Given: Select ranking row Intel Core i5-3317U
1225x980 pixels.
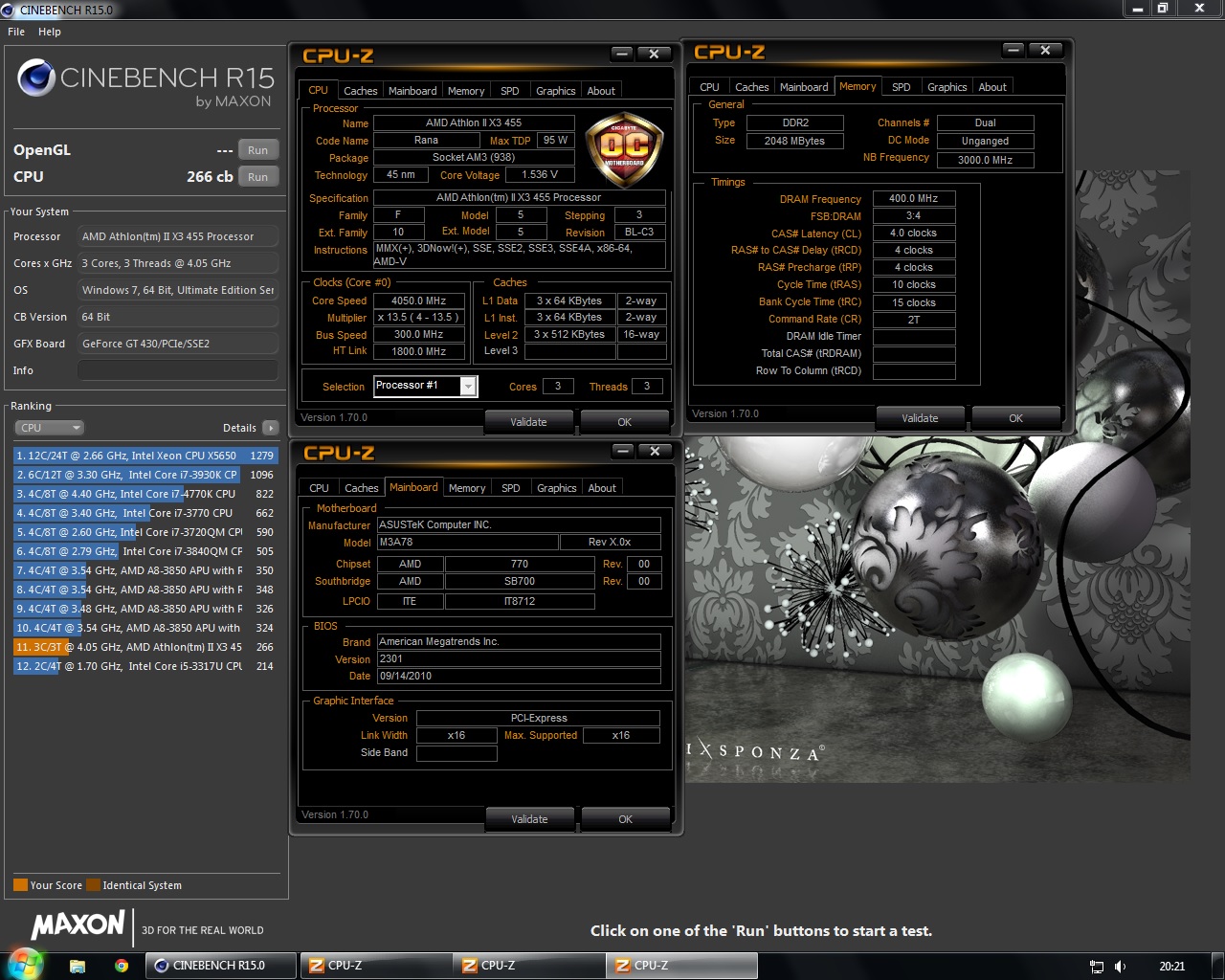Looking at the screenshot, I should pos(145,666).
